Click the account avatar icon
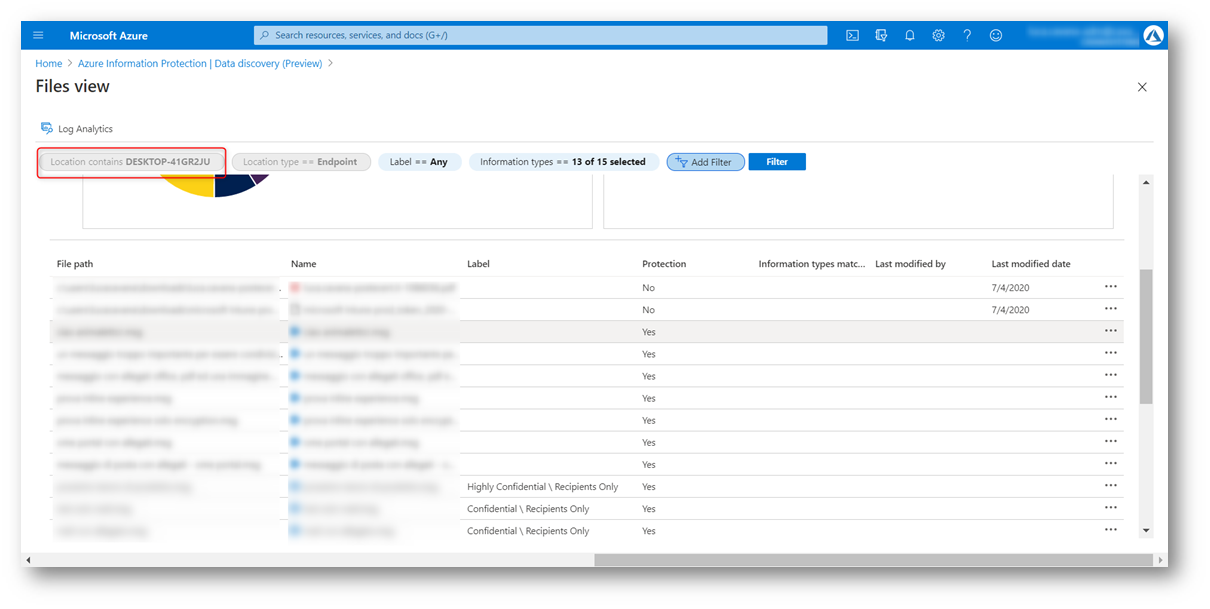1210x609 pixels. [x=1153, y=35]
